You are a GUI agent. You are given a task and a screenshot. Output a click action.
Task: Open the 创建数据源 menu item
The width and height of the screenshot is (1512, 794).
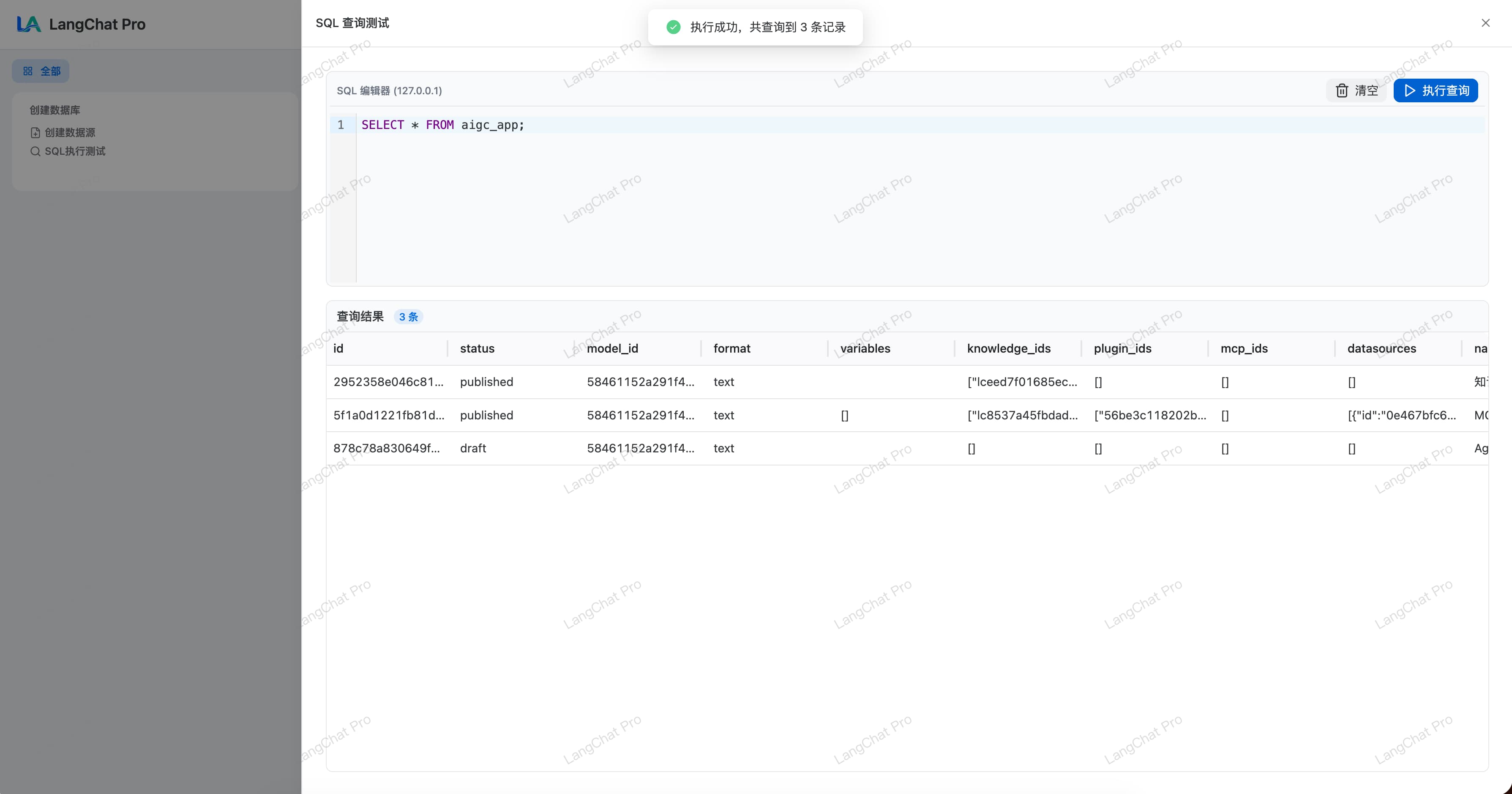click(69, 133)
